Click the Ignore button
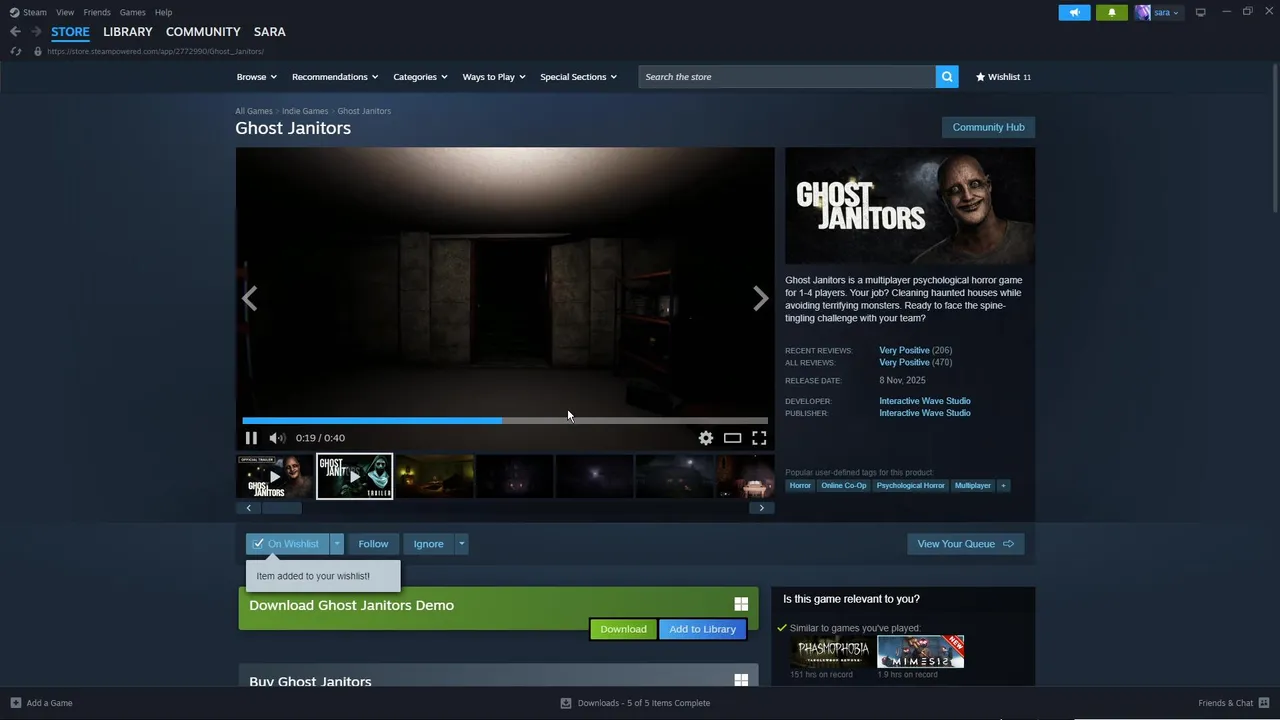Viewport: 1280px width, 720px height. point(428,544)
